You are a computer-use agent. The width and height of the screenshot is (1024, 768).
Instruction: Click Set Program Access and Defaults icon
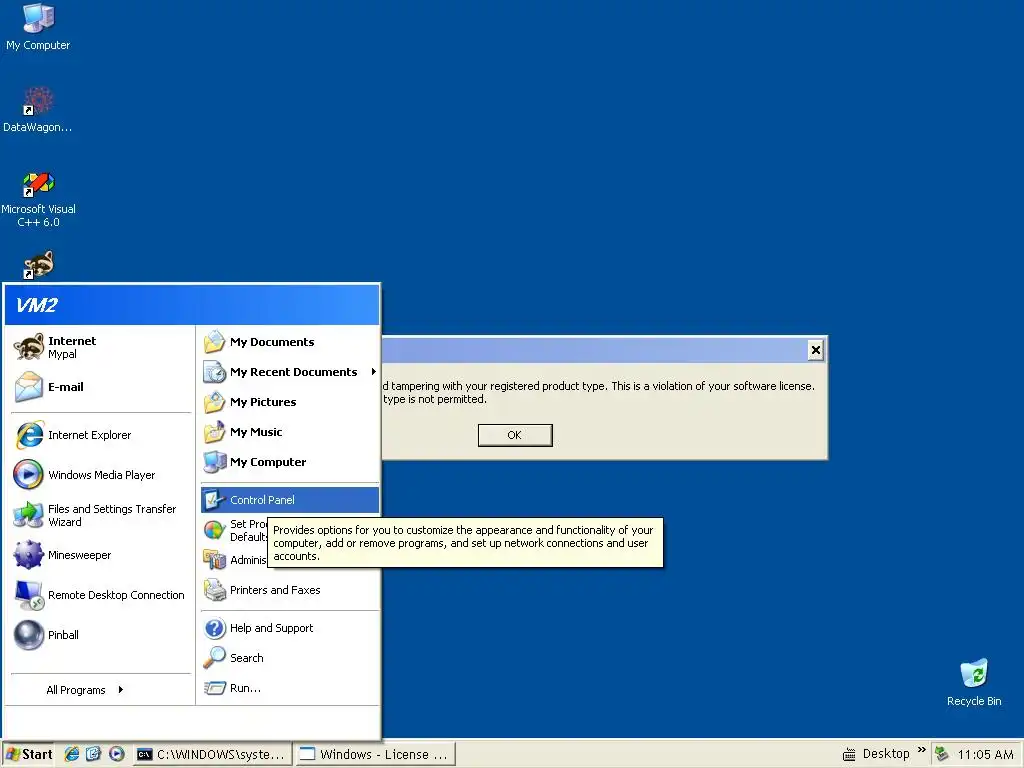214,530
